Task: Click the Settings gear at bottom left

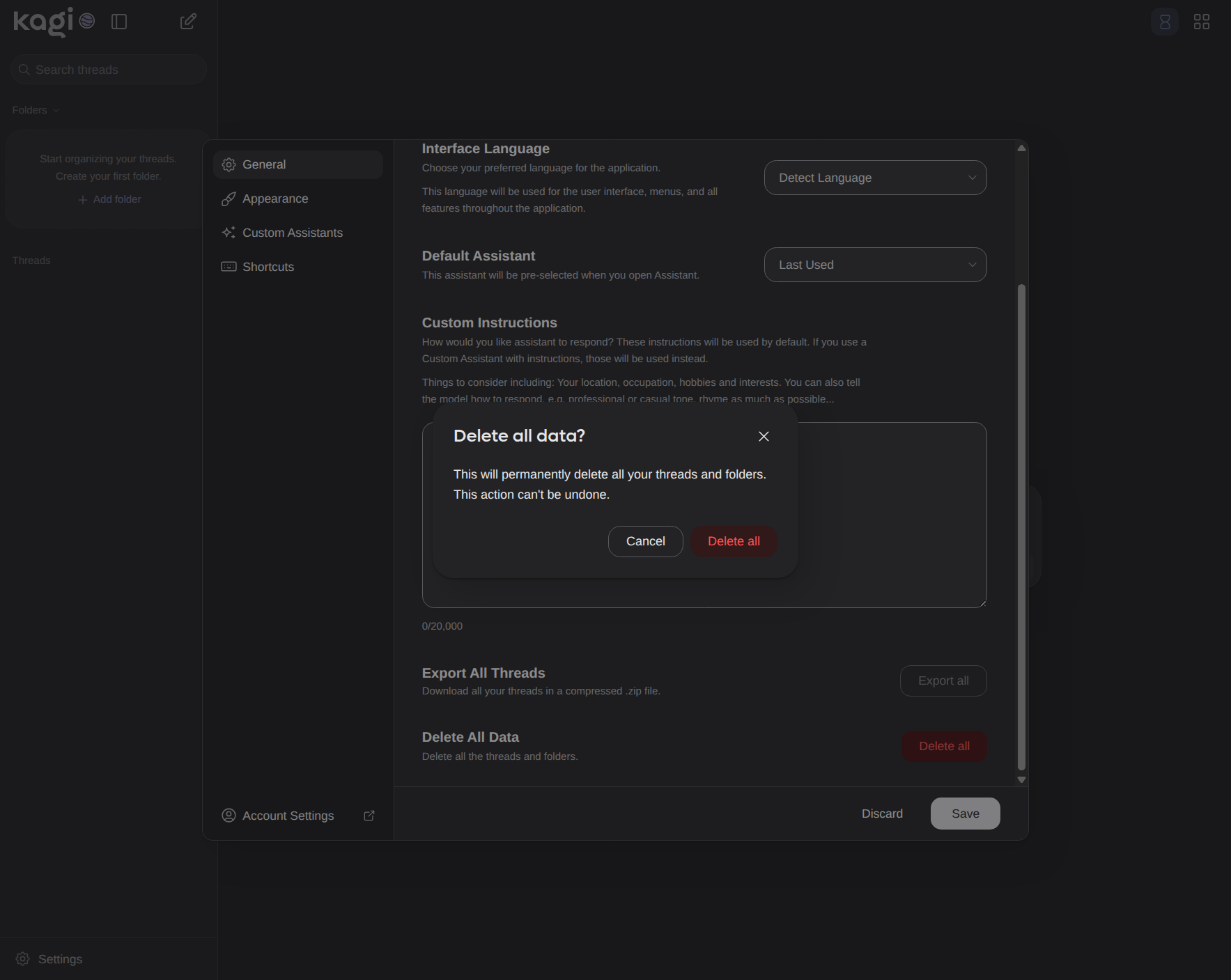Action: tap(23, 959)
